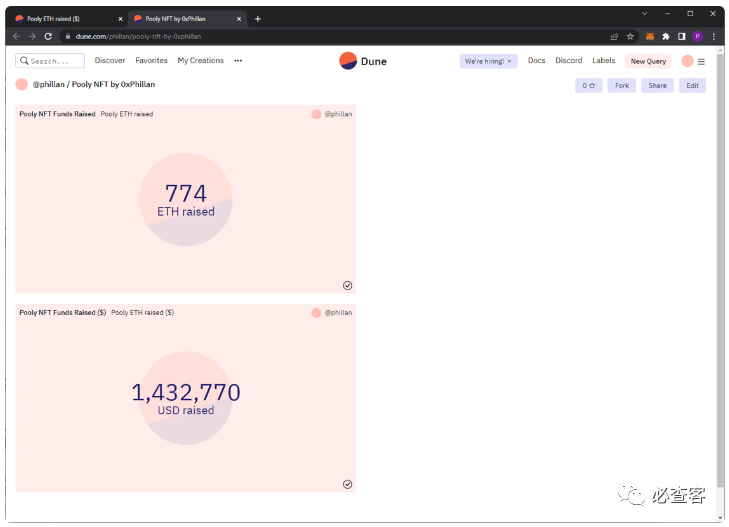Image resolution: width=729 pixels, height=527 pixels.
Task: Toggle the browser side panel icon
Action: (682, 36)
